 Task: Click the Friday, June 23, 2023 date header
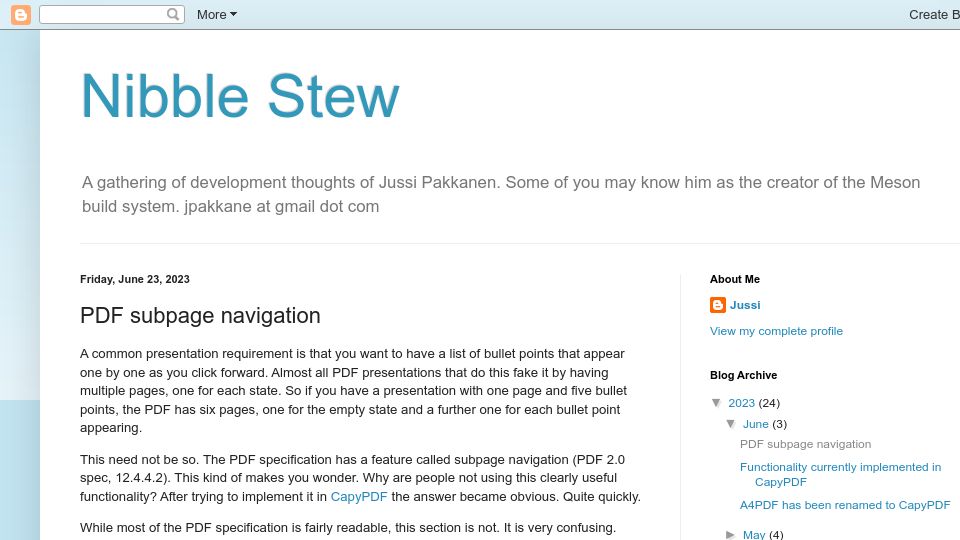(135, 279)
